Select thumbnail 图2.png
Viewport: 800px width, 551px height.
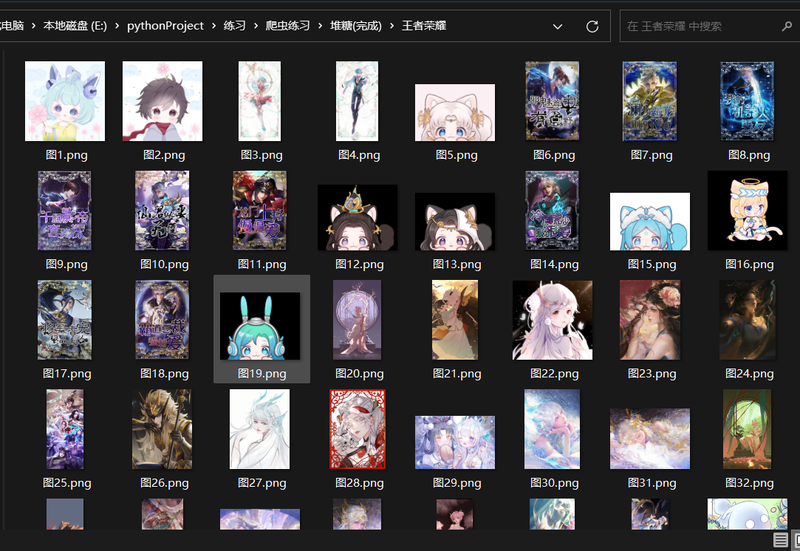pos(162,101)
